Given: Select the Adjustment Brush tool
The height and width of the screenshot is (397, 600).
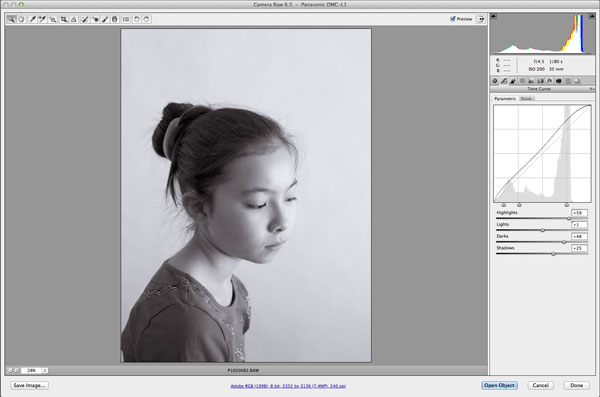Looking at the screenshot, I should (105, 19).
